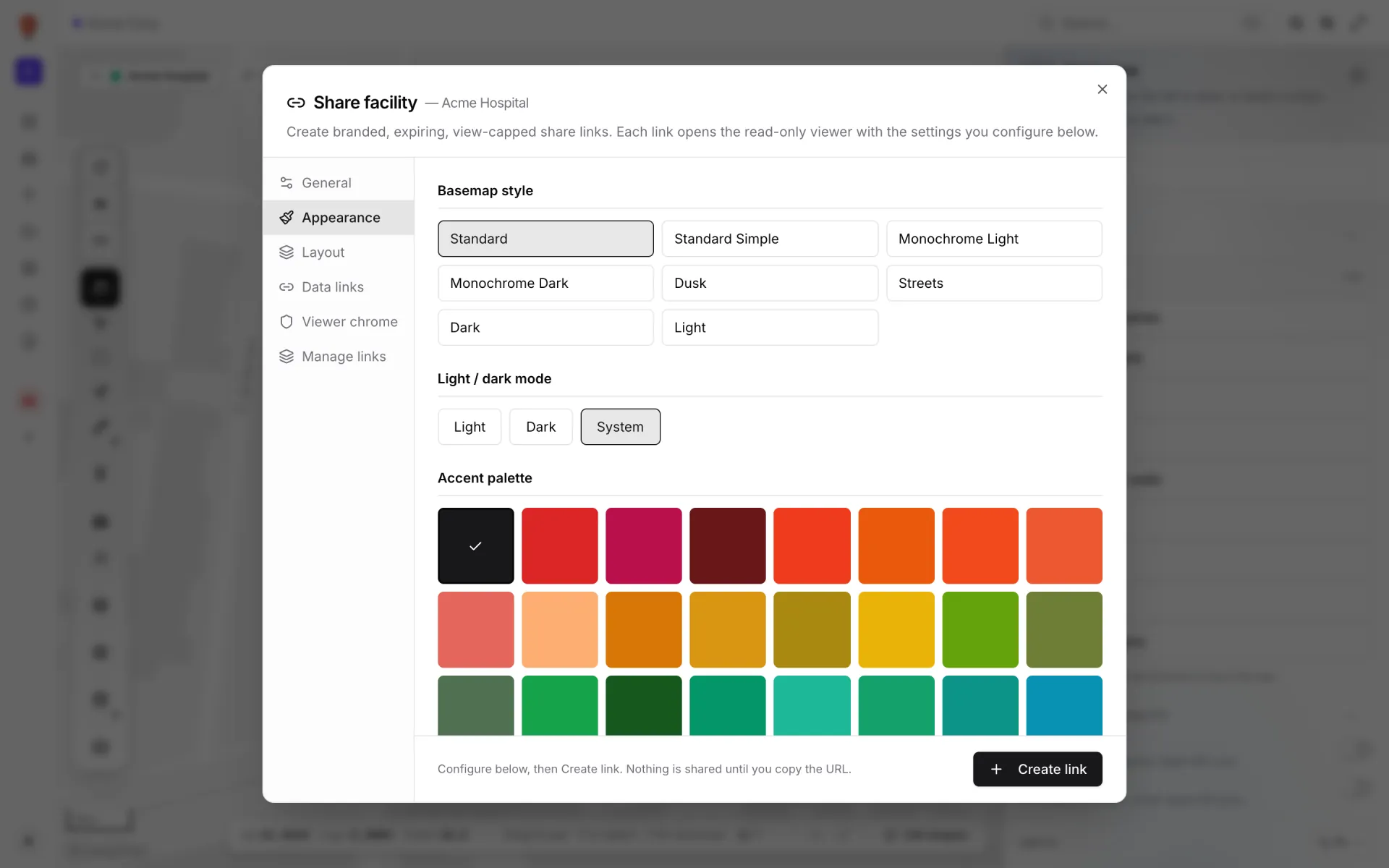Click the General sliders icon
Image resolution: width=1389 pixels, height=868 pixels.
286,183
